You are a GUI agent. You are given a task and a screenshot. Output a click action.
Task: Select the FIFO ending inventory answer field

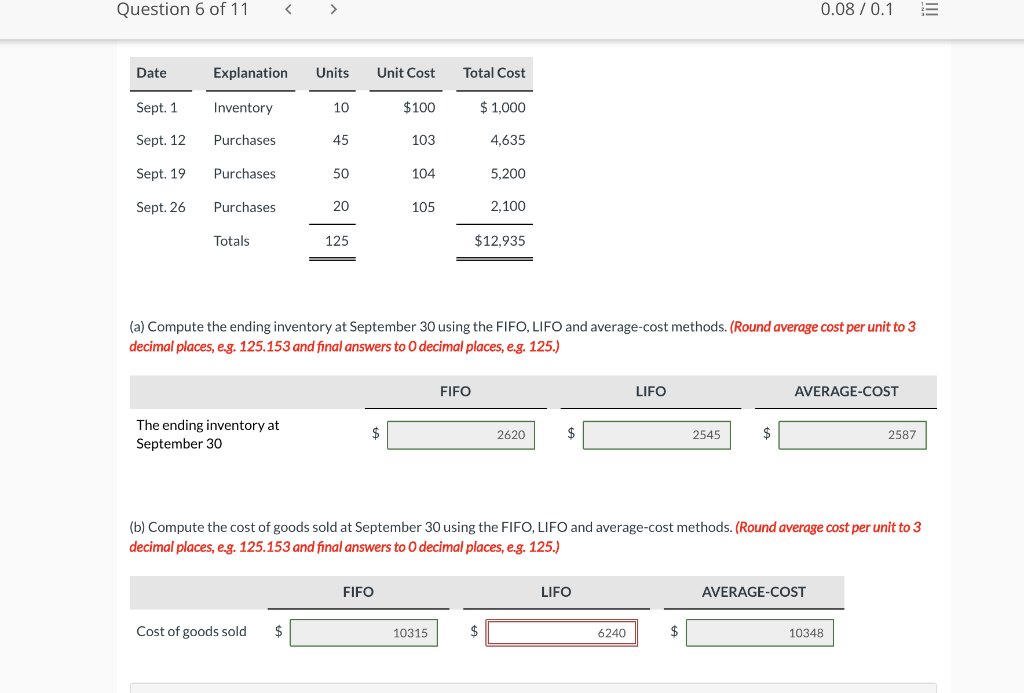tap(460, 434)
